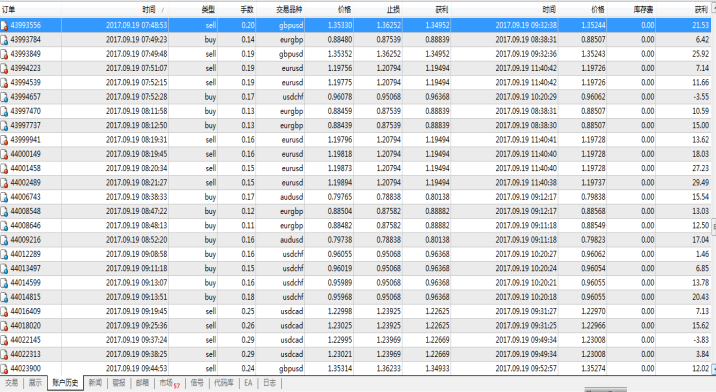Open the 邮箱 tab
Screen dimensions: 716x392
pos(142,383)
